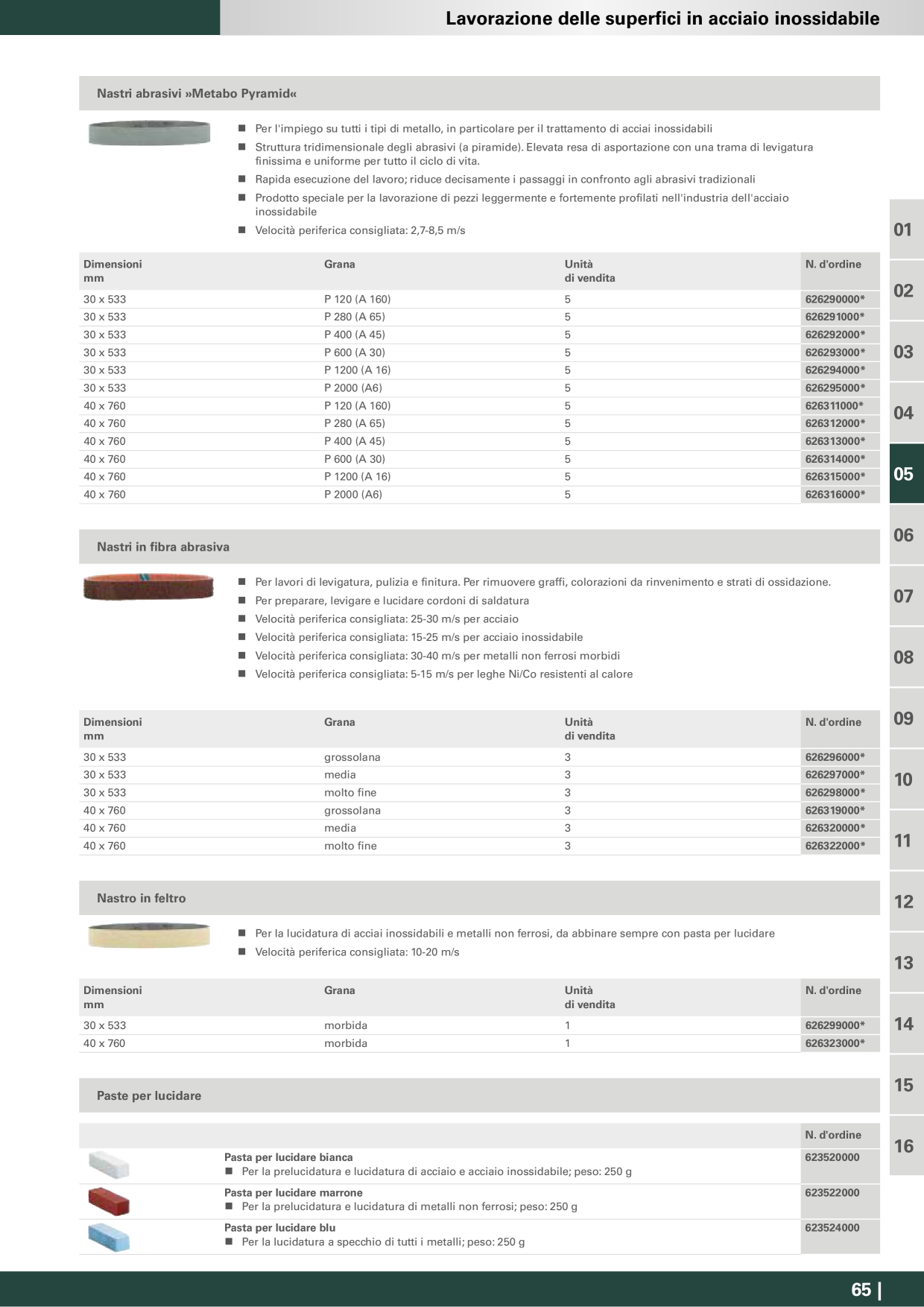The height and width of the screenshot is (1307, 924).
Task: Open chapter tab 01
Action: [906, 230]
